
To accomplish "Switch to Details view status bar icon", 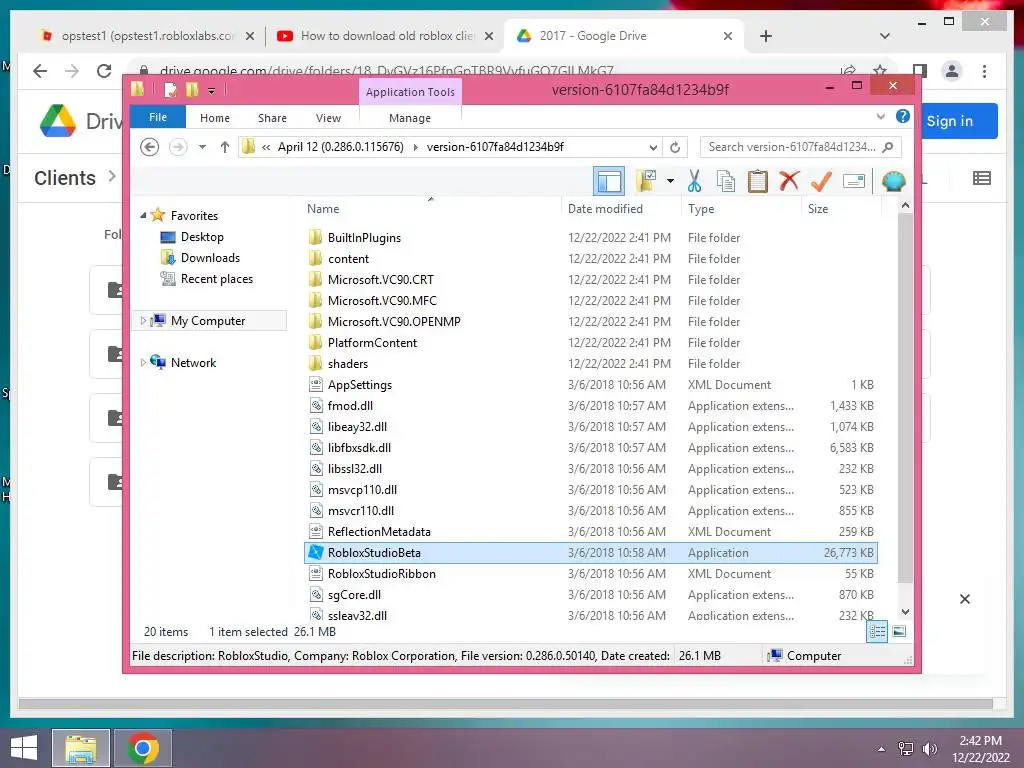I will [877, 631].
